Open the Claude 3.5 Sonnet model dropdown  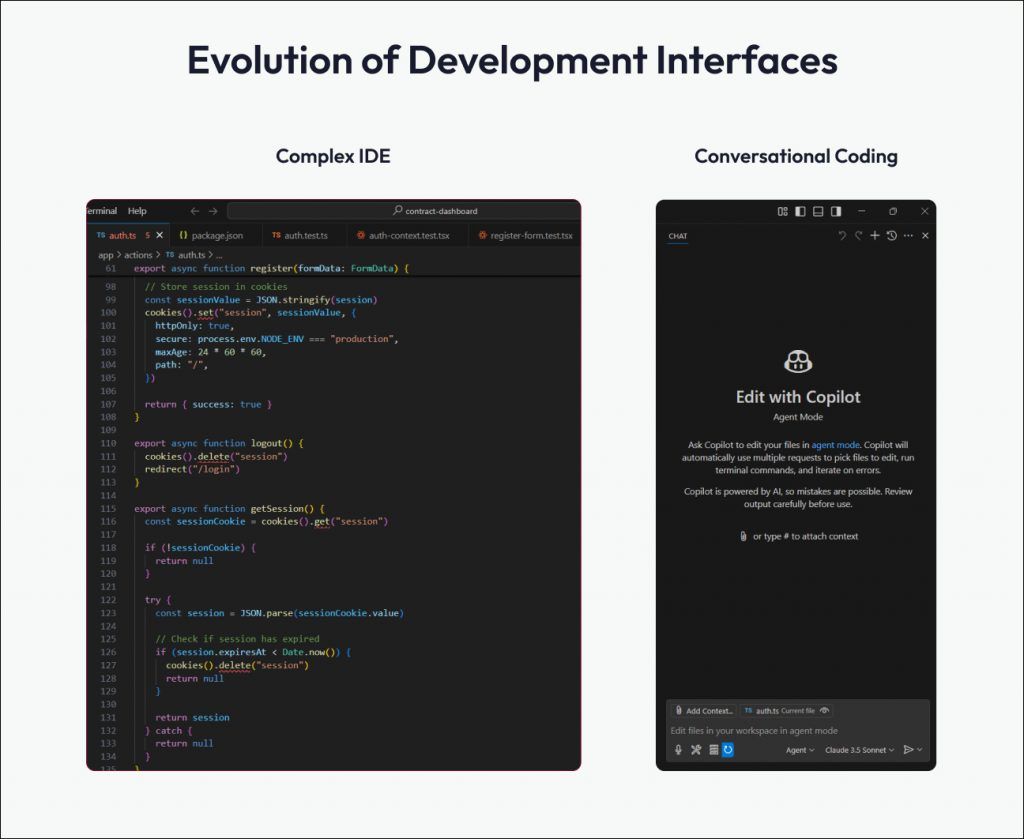tap(859, 750)
